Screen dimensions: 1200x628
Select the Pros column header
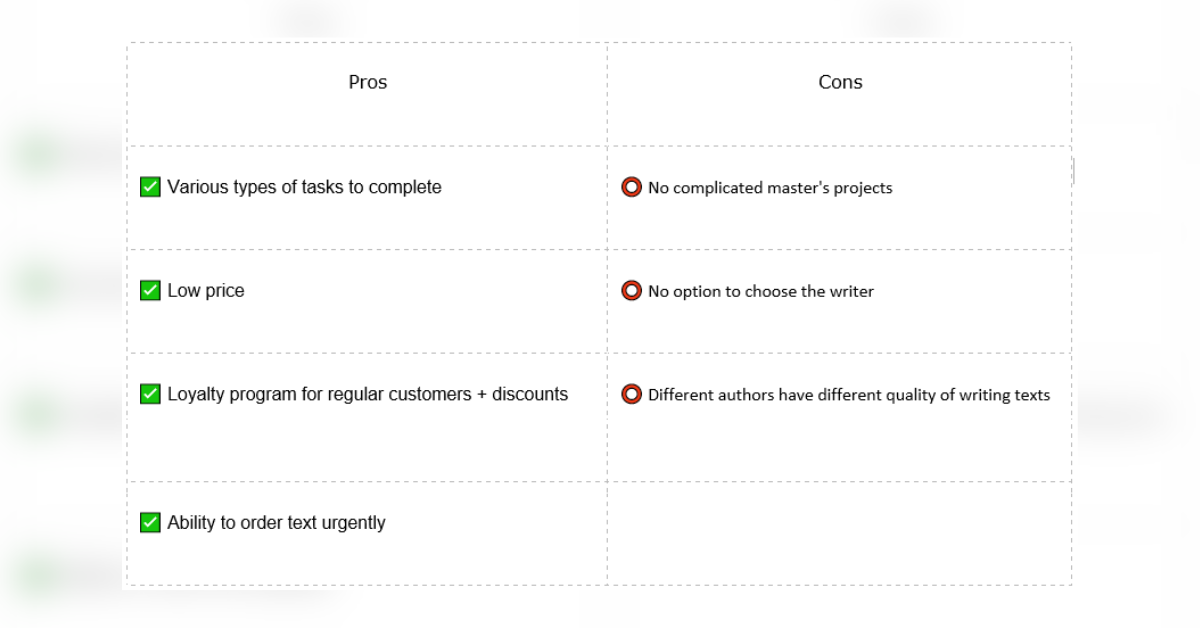367,82
